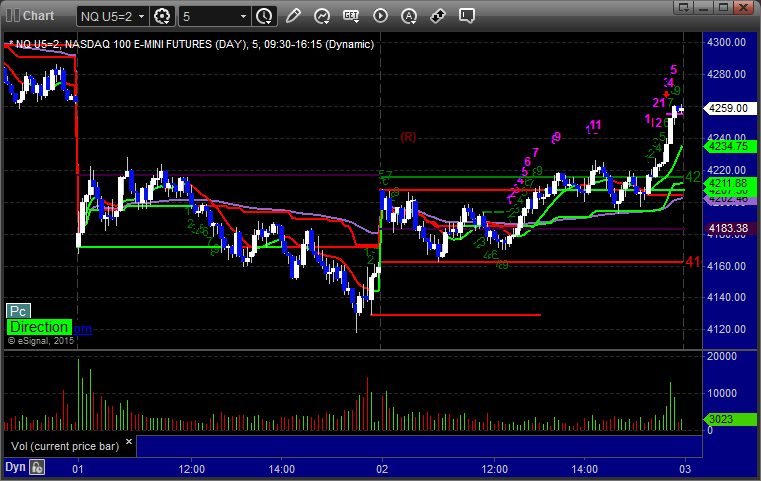Screen dimensions: 761x481
Task: Click the (R) marker on chart
Action: tap(408, 137)
